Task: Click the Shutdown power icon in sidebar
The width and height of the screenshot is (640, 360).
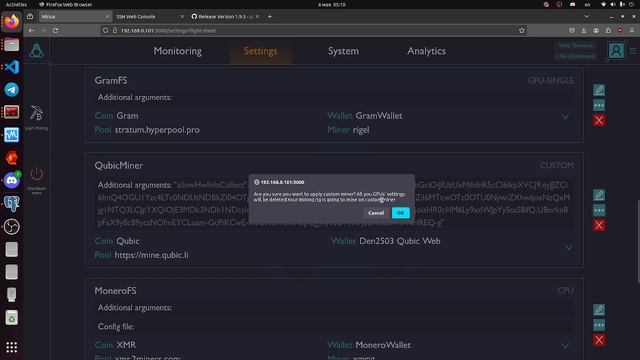Action: 36,174
